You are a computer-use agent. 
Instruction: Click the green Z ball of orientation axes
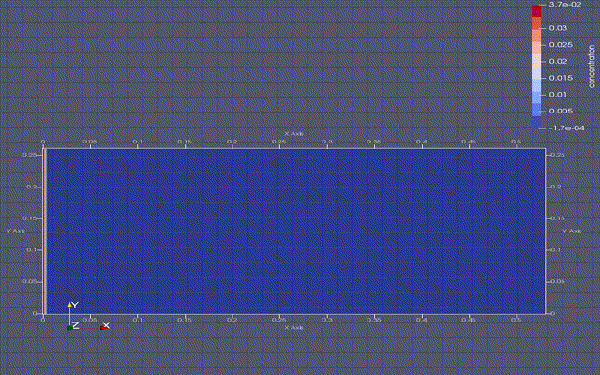pyautogui.click(x=70, y=328)
